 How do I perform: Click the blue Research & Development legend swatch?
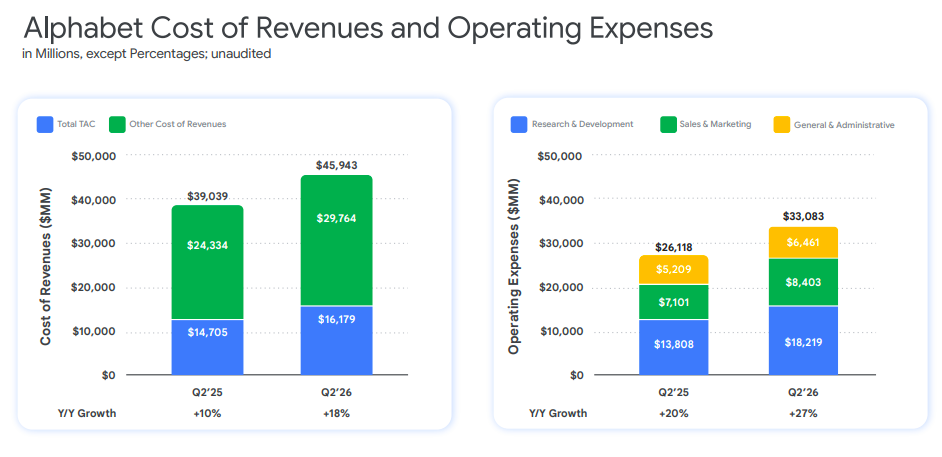pyautogui.click(x=518, y=124)
